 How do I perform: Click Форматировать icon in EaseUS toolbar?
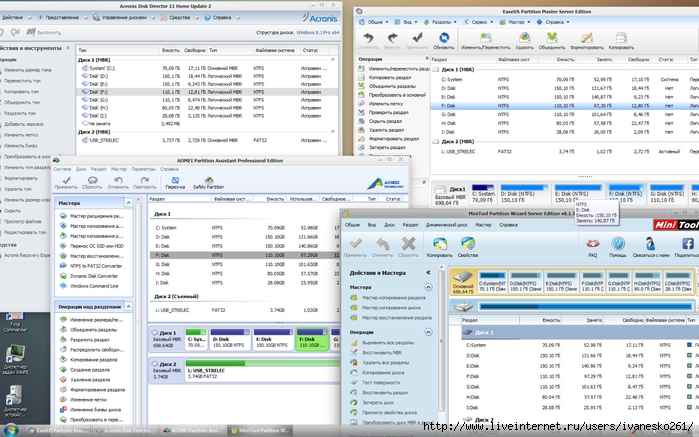[x=587, y=38]
